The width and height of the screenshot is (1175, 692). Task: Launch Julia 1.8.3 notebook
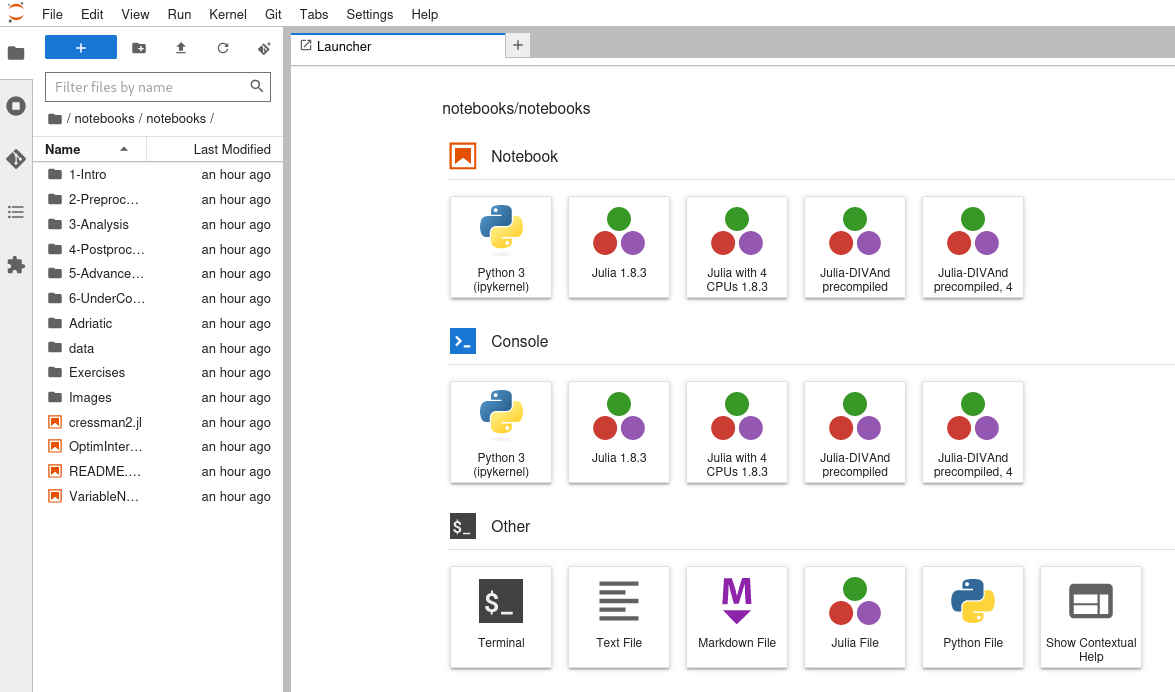pos(619,247)
